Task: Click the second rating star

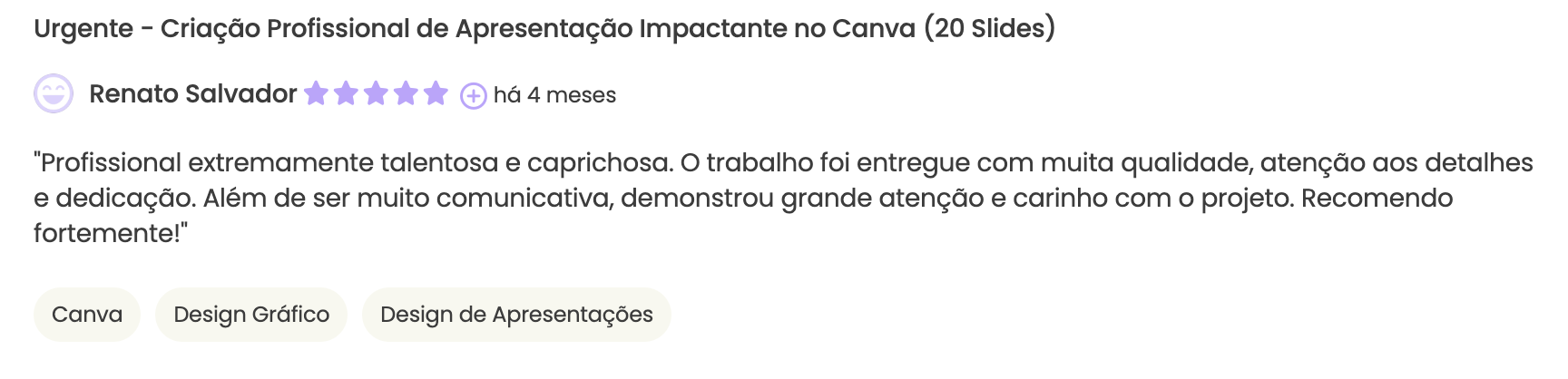Action: (x=346, y=93)
